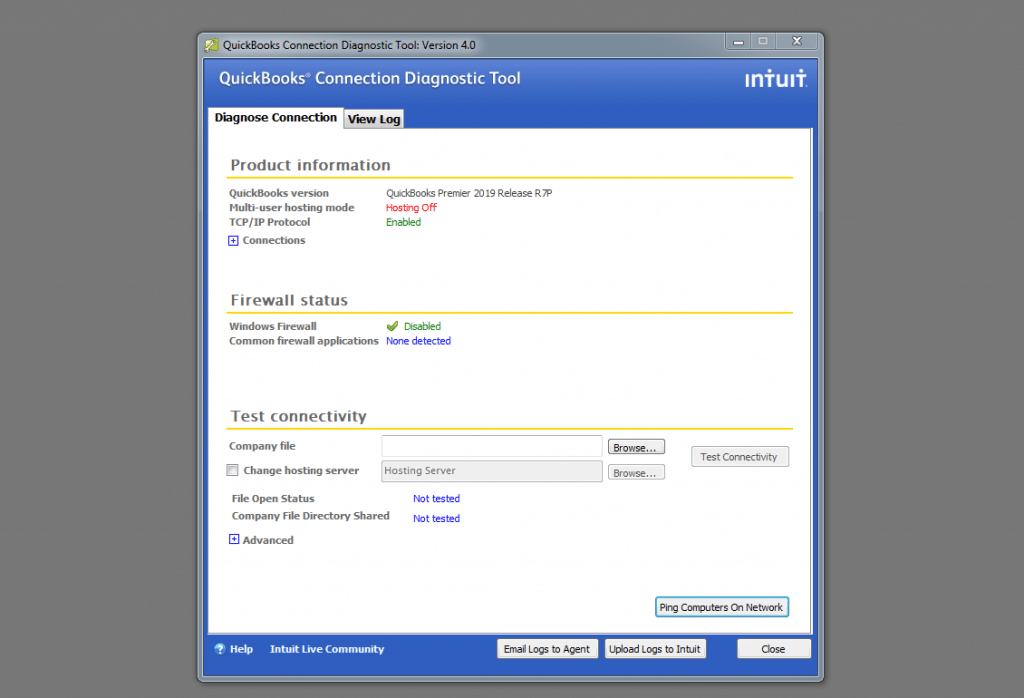Expand the Connections section
This screenshot has width=1024, height=698.
pos(233,240)
